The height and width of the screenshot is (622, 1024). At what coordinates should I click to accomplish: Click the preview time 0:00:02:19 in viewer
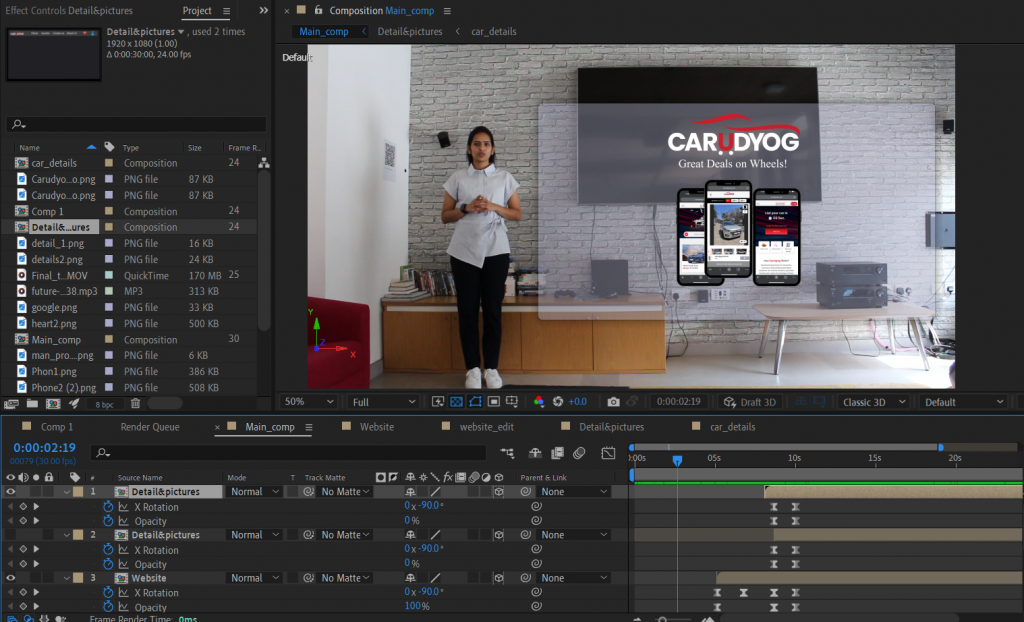coord(679,402)
